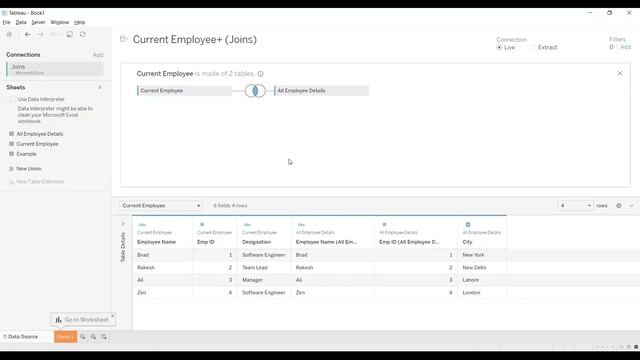Switch to the Sheet 1 tab
Image resolution: width=640 pixels, height=360 pixels.
point(65,337)
